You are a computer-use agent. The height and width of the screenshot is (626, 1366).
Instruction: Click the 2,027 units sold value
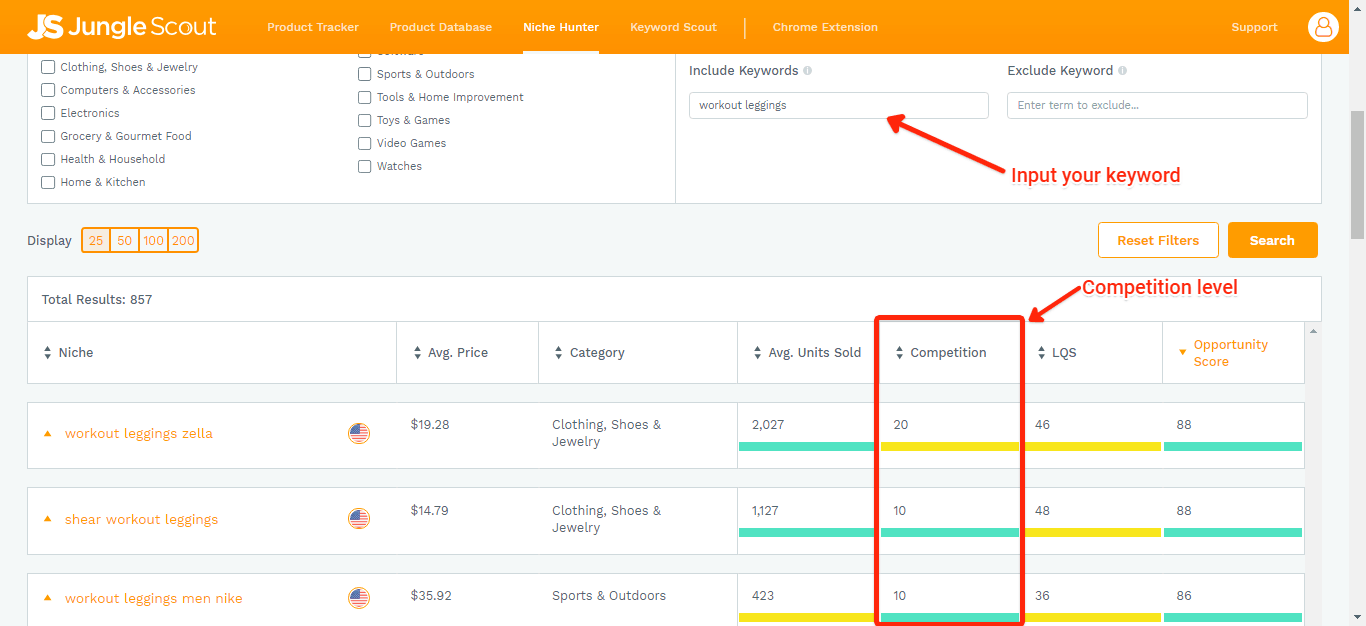point(768,424)
